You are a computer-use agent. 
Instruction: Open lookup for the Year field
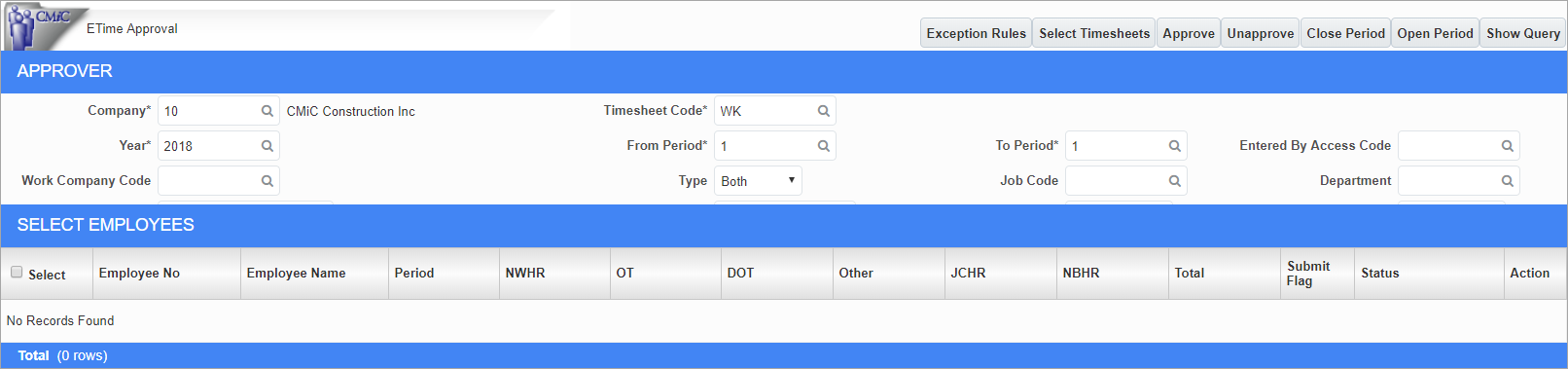(267, 146)
